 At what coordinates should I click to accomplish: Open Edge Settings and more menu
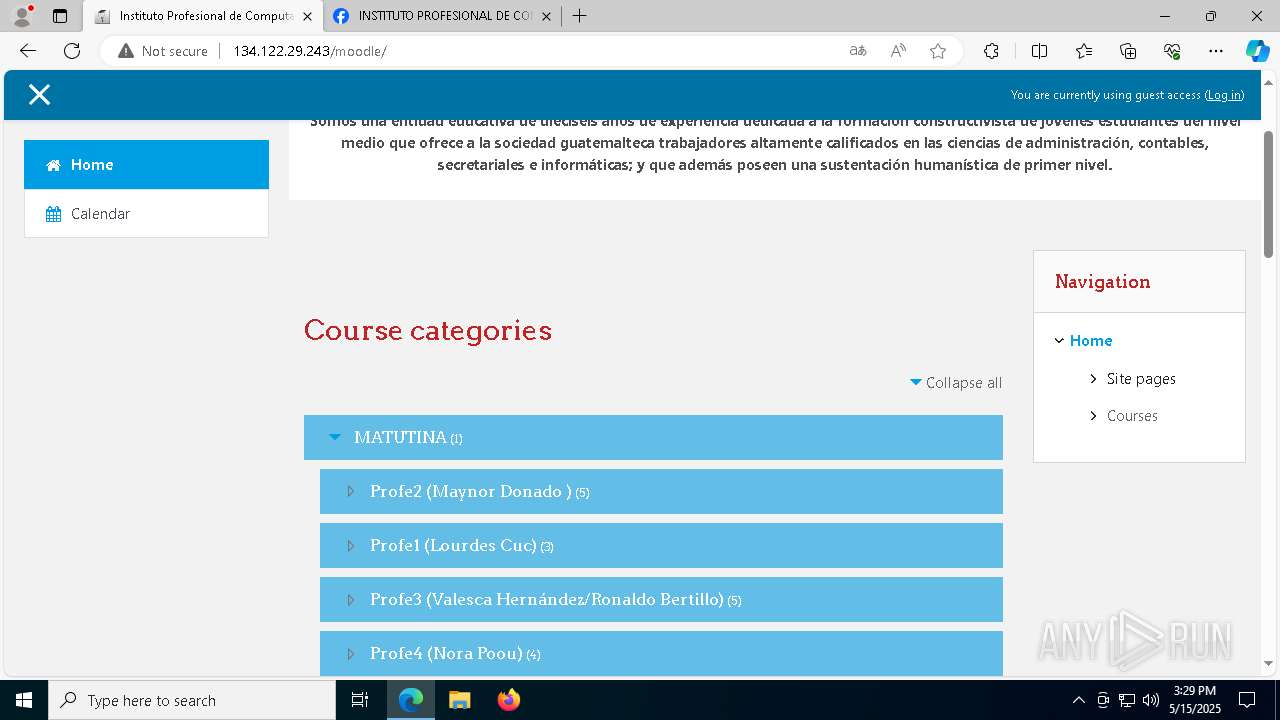(1216, 51)
